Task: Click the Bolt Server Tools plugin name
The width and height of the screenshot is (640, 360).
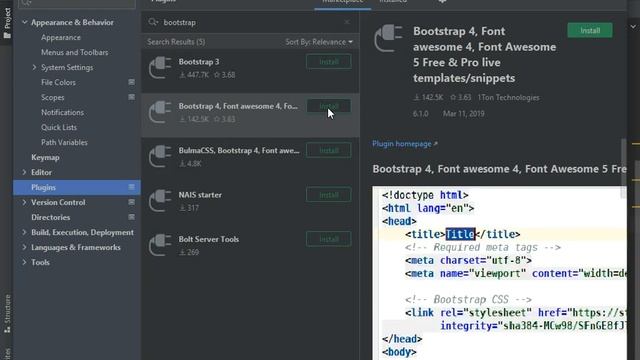Action: 209,239
